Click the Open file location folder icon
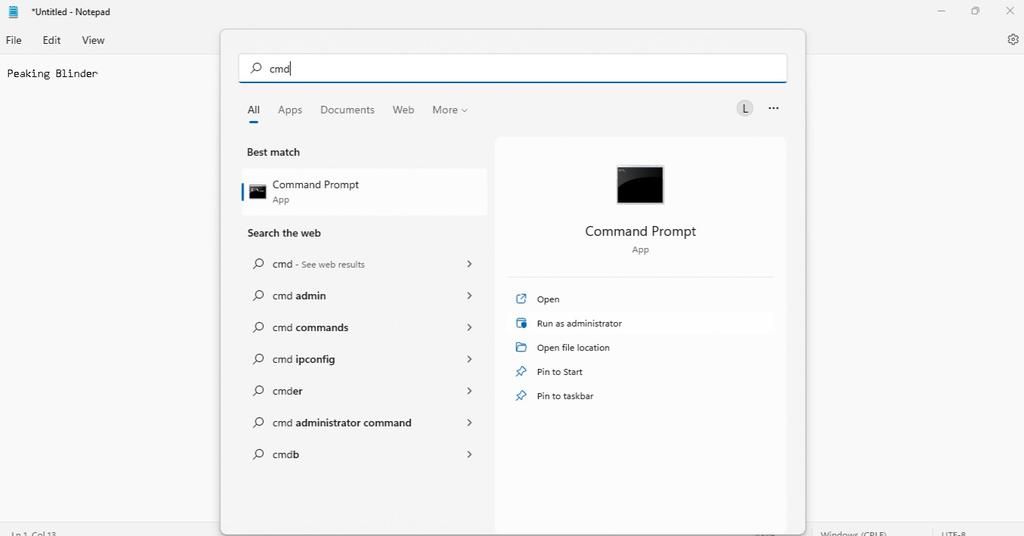The image size is (1024, 536). (521, 347)
